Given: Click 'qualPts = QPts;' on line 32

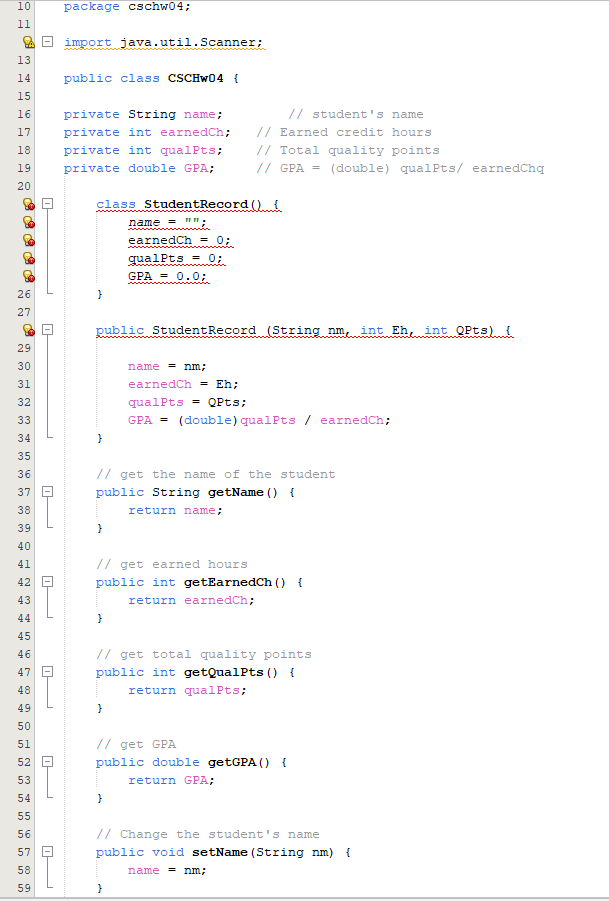Looking at the screenshot, I should pos(187,402).
